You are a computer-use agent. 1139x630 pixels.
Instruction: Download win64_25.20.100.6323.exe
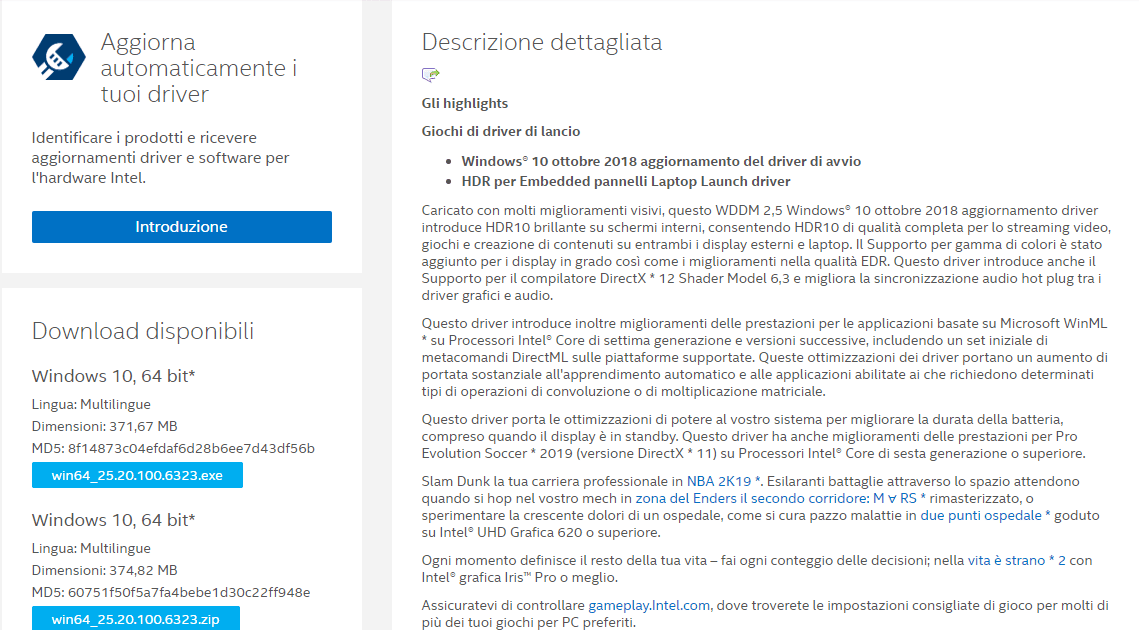point(137,475)
